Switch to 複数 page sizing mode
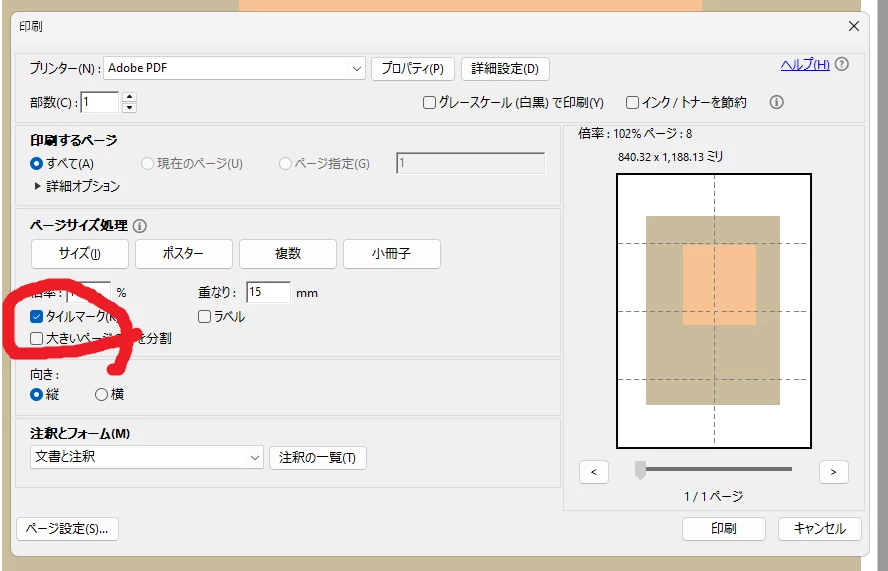The height and width of the screenshot is (571, 888). point(288,254)
